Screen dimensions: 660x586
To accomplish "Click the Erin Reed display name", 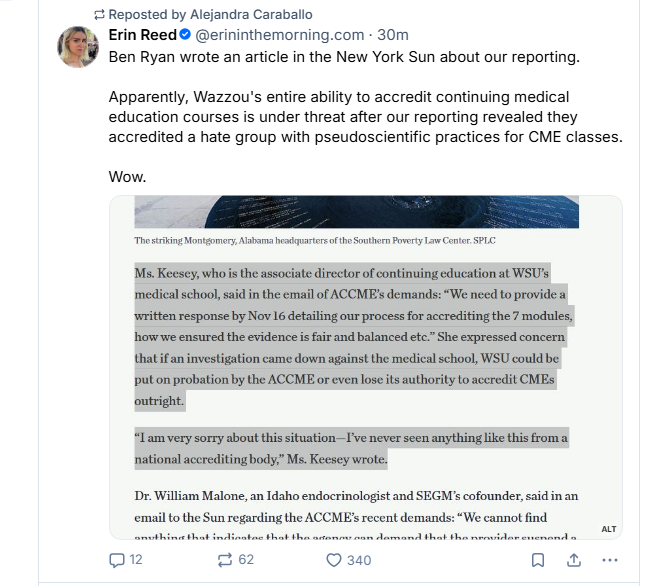I will 143,35.
